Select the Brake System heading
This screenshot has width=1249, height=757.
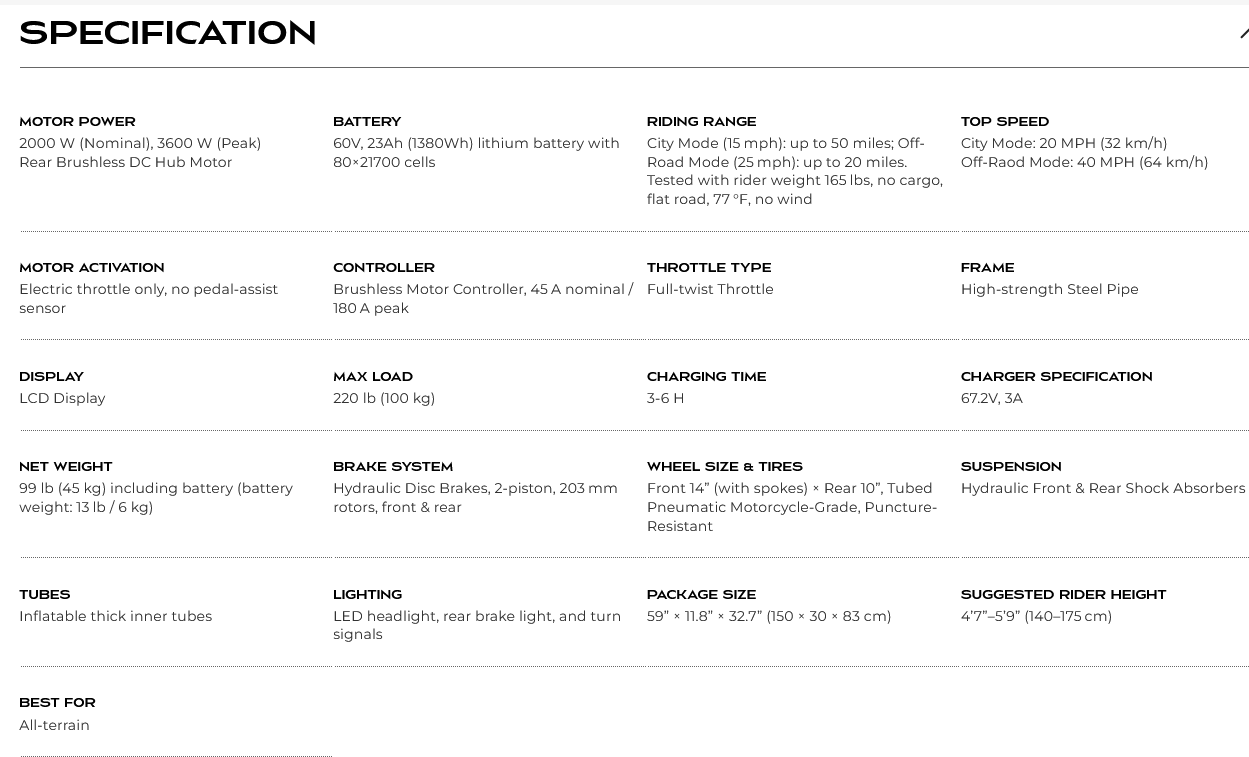[x=393, y=467]
